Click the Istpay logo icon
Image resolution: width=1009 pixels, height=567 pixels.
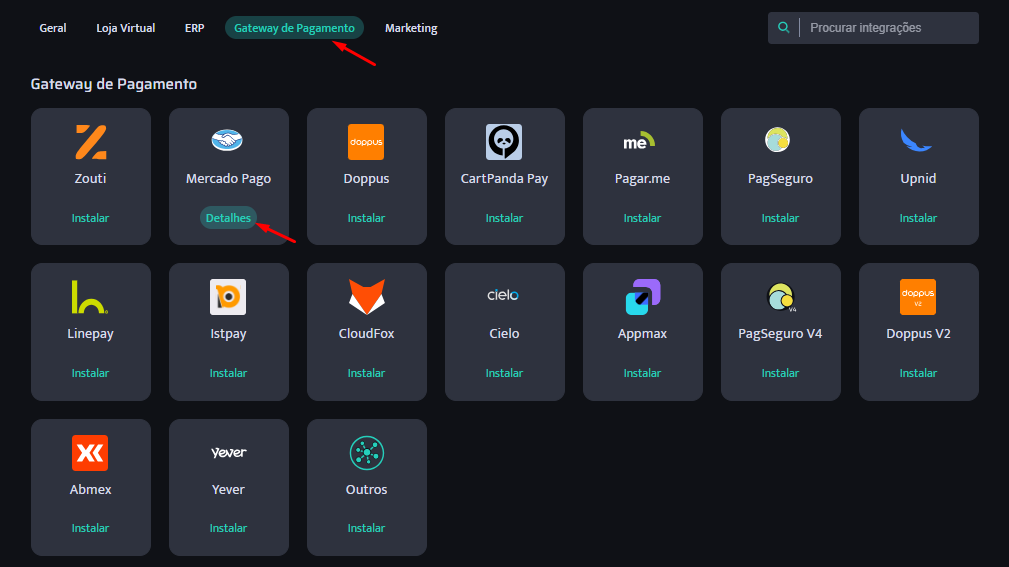point(228,297)
